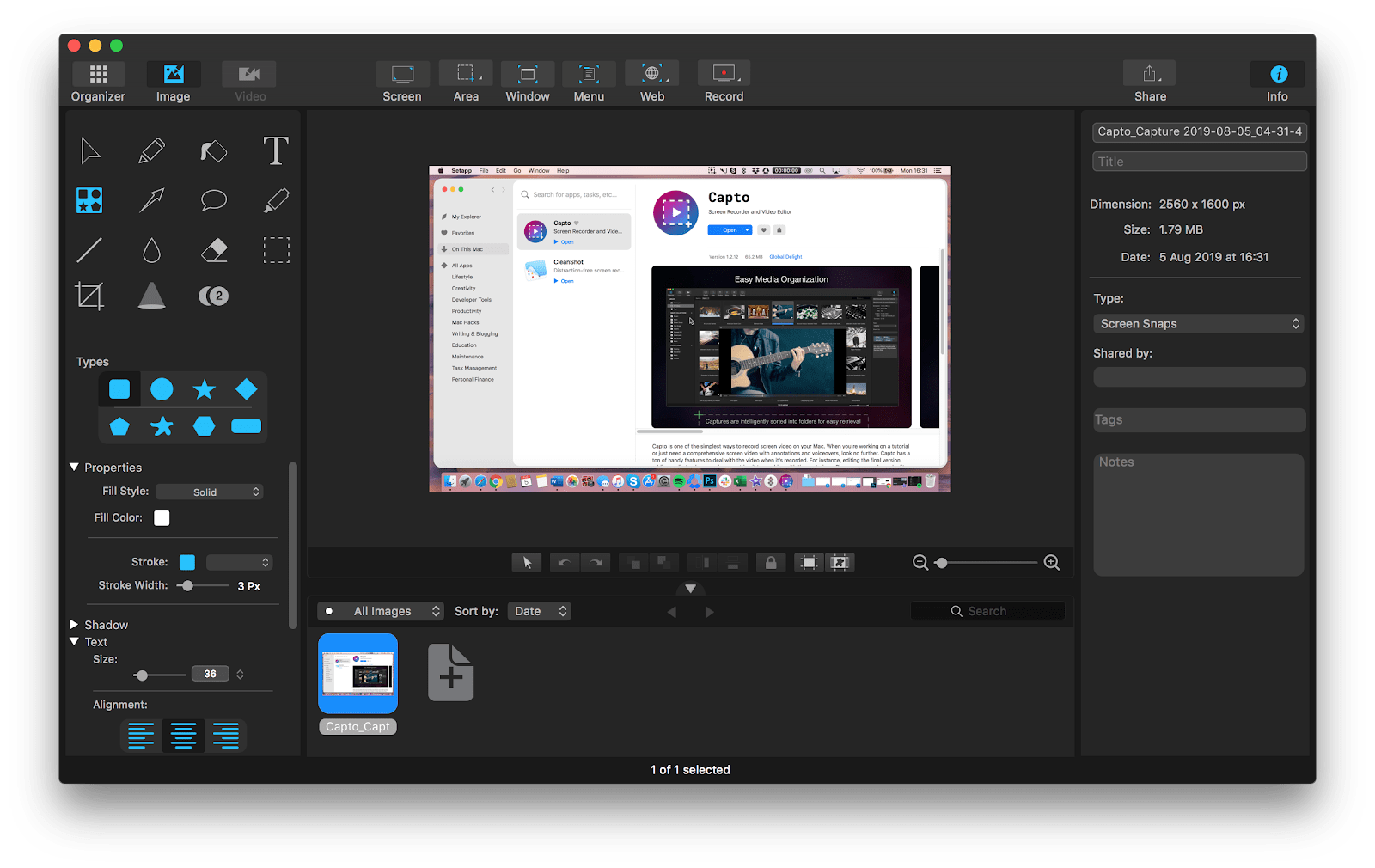
Task: Open the Sort by Date dropdown
Action: coord(539,611)
